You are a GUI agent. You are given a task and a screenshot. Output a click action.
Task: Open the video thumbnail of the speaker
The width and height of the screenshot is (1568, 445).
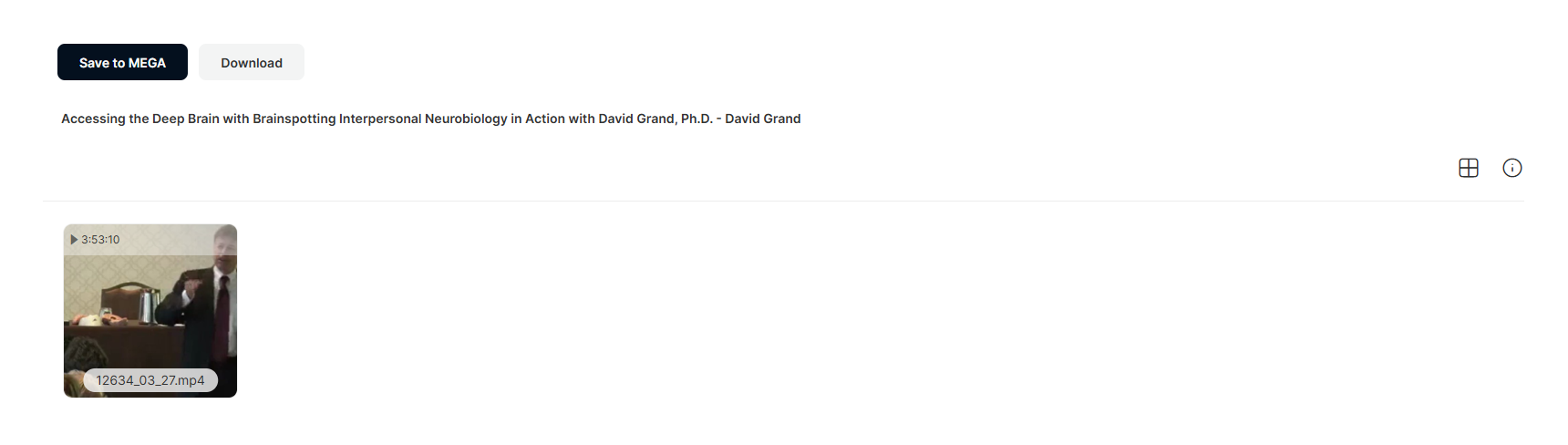click(x=150, y=311)
